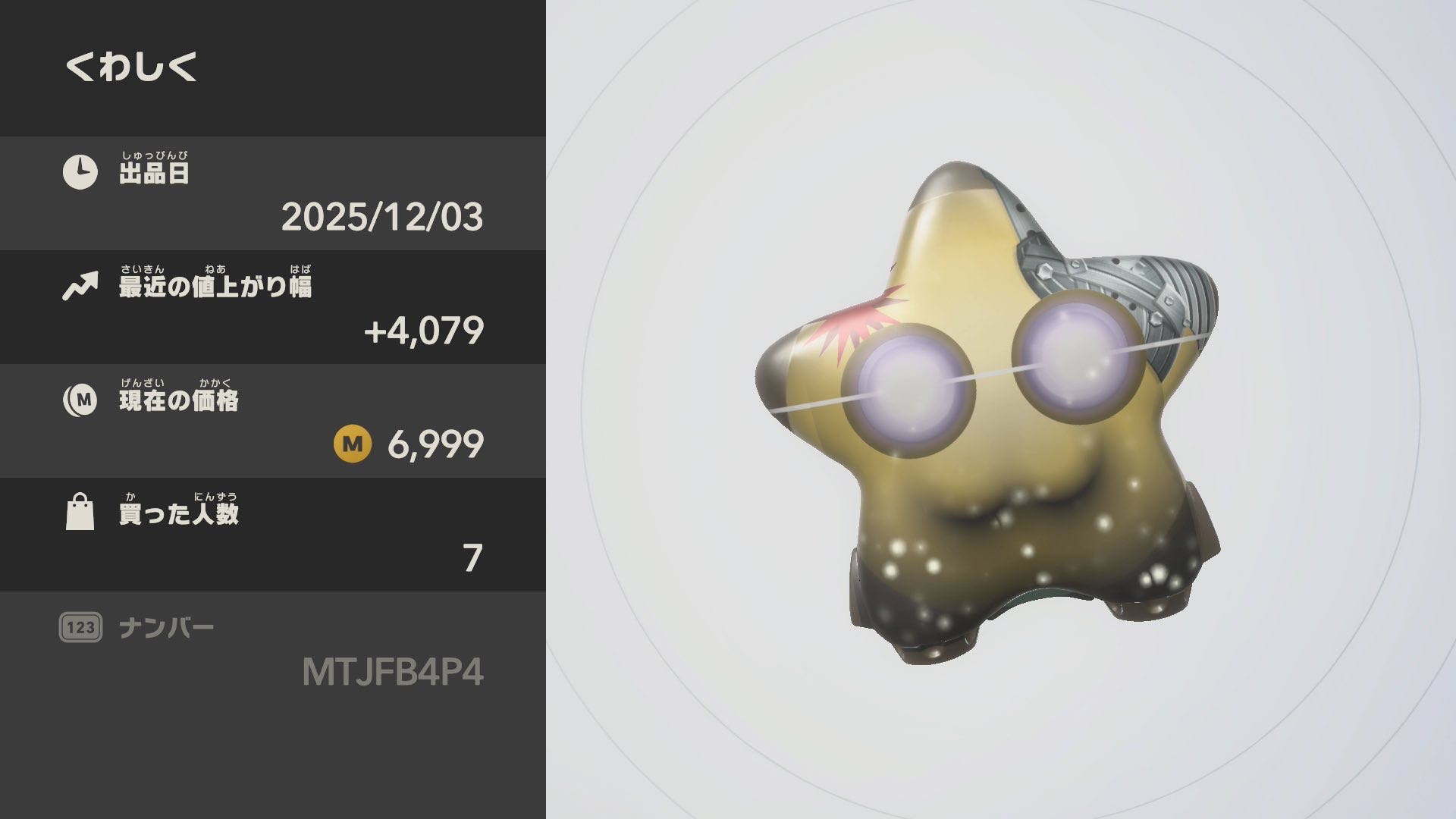Viewport: 1456px width, 819px height.
Task: Select the 買った人数 row label
Action: point(178,510)
